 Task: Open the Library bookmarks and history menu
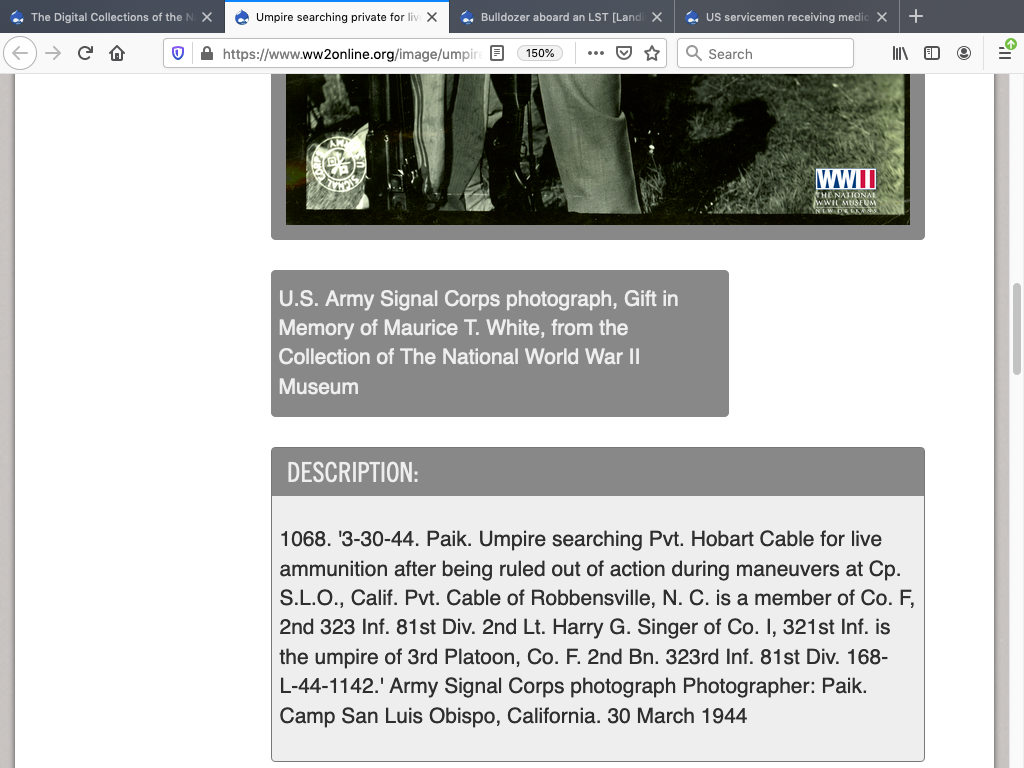click(900, 54)
